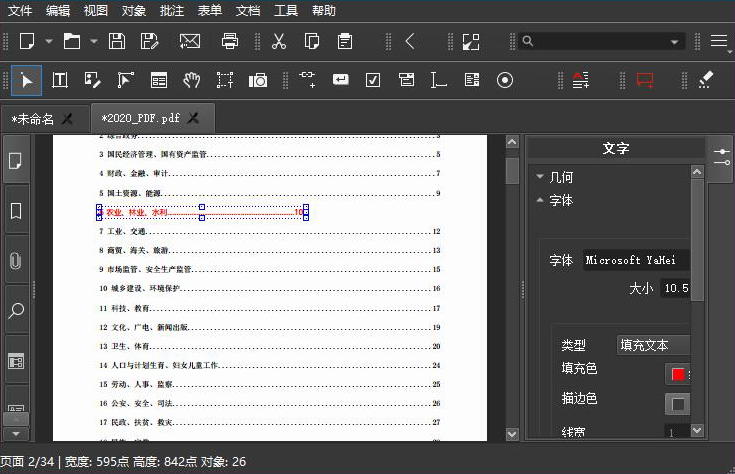Toggle the properties sliders icon at the top right
Screen dimensions: 735x474
click(721, 157)
